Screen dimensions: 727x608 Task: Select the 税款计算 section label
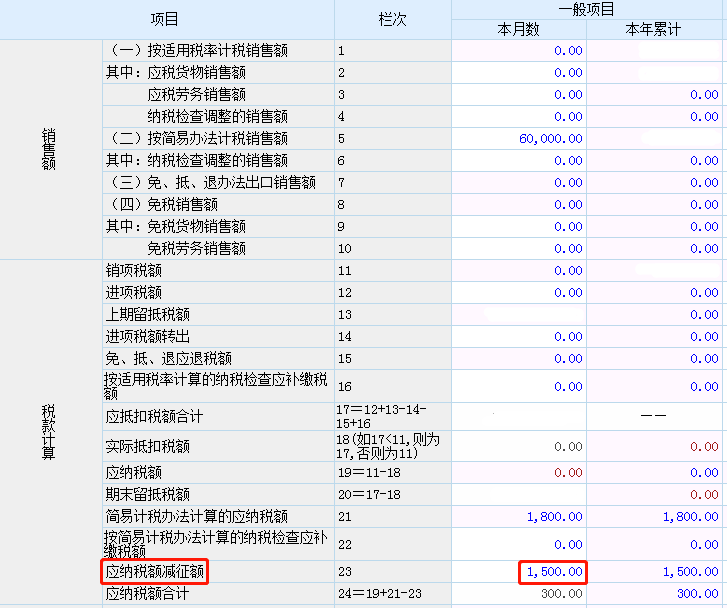tap(49, 432)
